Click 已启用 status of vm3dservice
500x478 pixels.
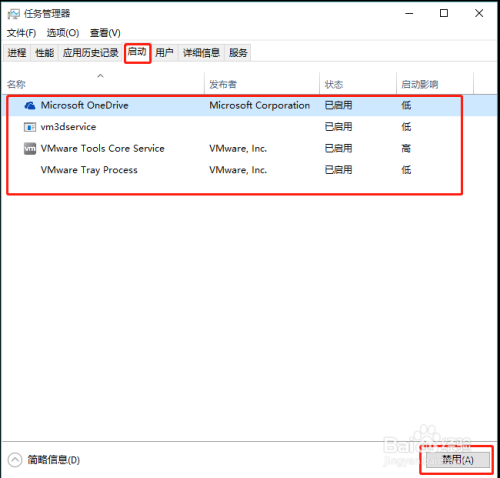338,127
